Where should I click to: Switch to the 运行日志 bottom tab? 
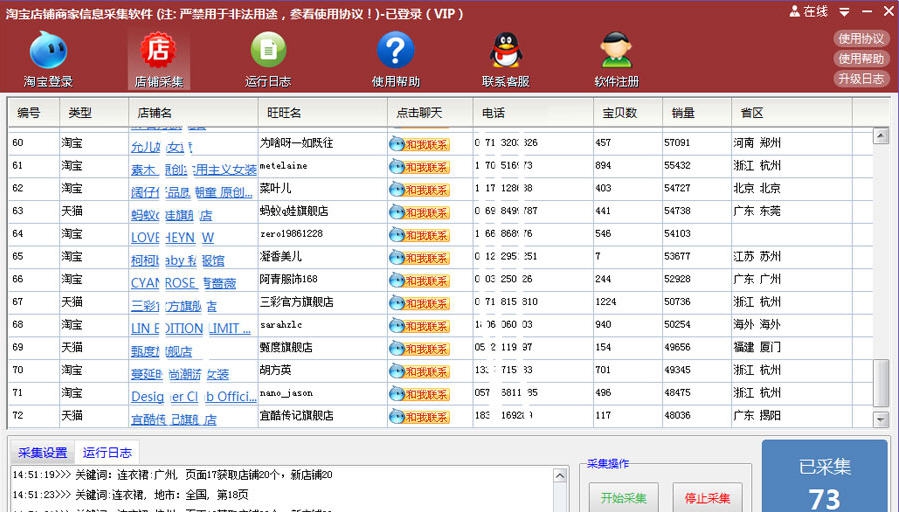107,452
